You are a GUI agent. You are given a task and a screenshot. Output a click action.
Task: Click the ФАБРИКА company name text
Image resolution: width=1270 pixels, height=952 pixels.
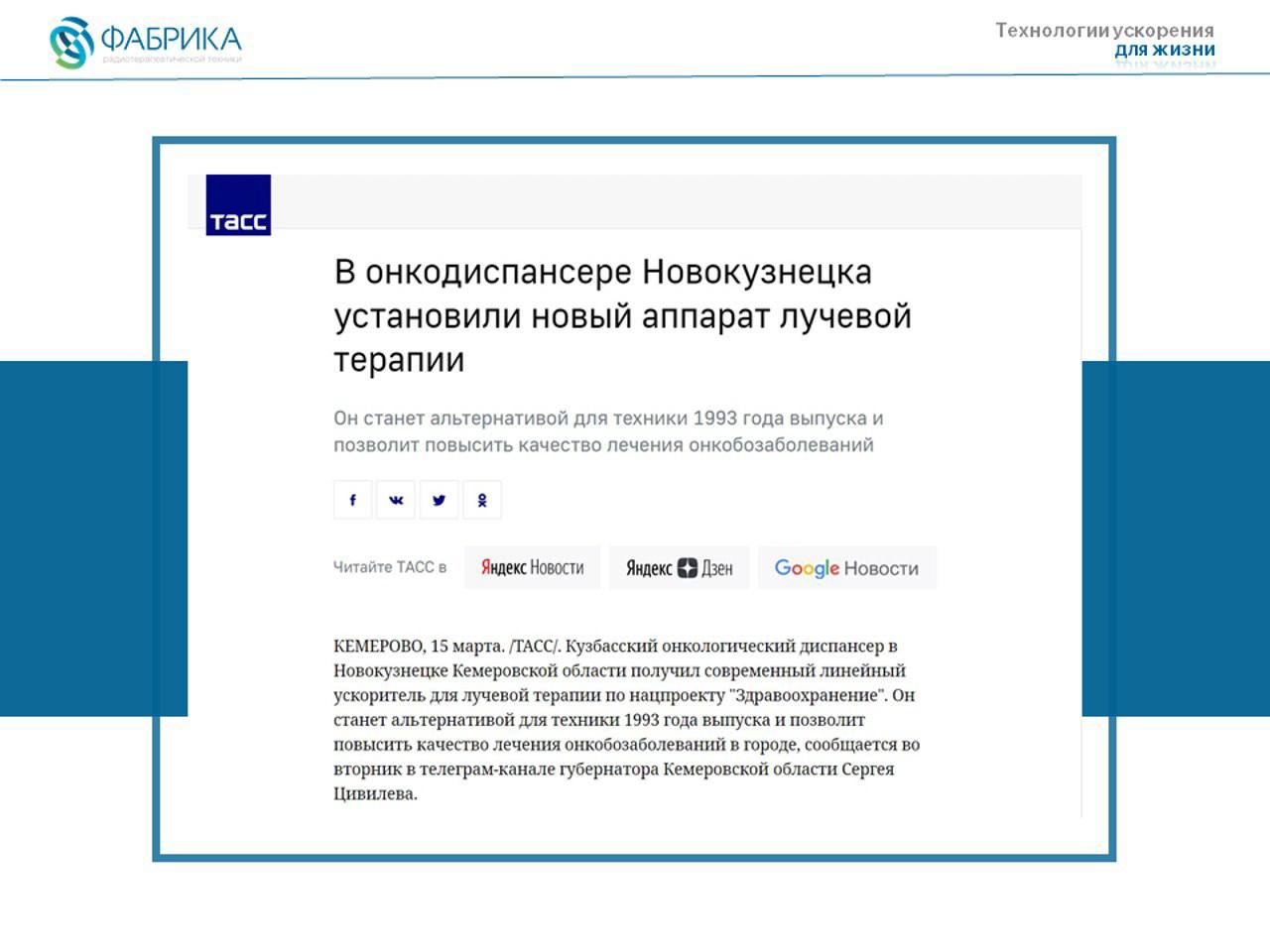172,39
